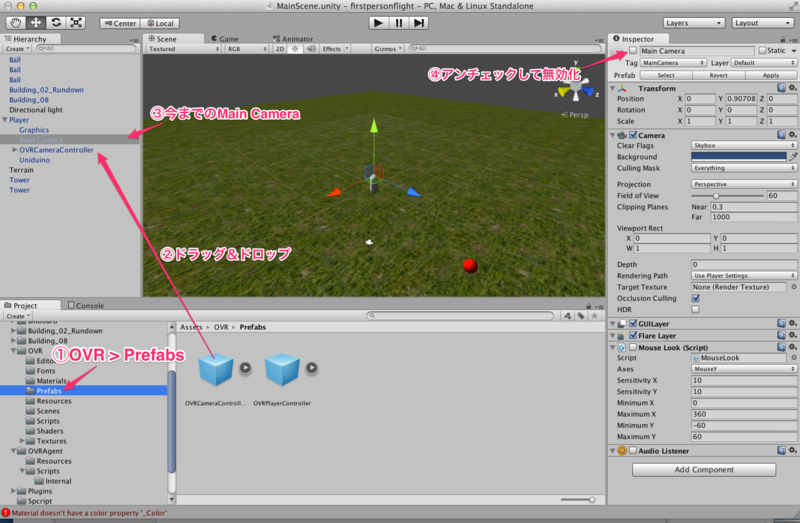The image size is (800, 523).
Task: Switch to the Game tab
Action: pyautogui.click(x=226, y=39)
